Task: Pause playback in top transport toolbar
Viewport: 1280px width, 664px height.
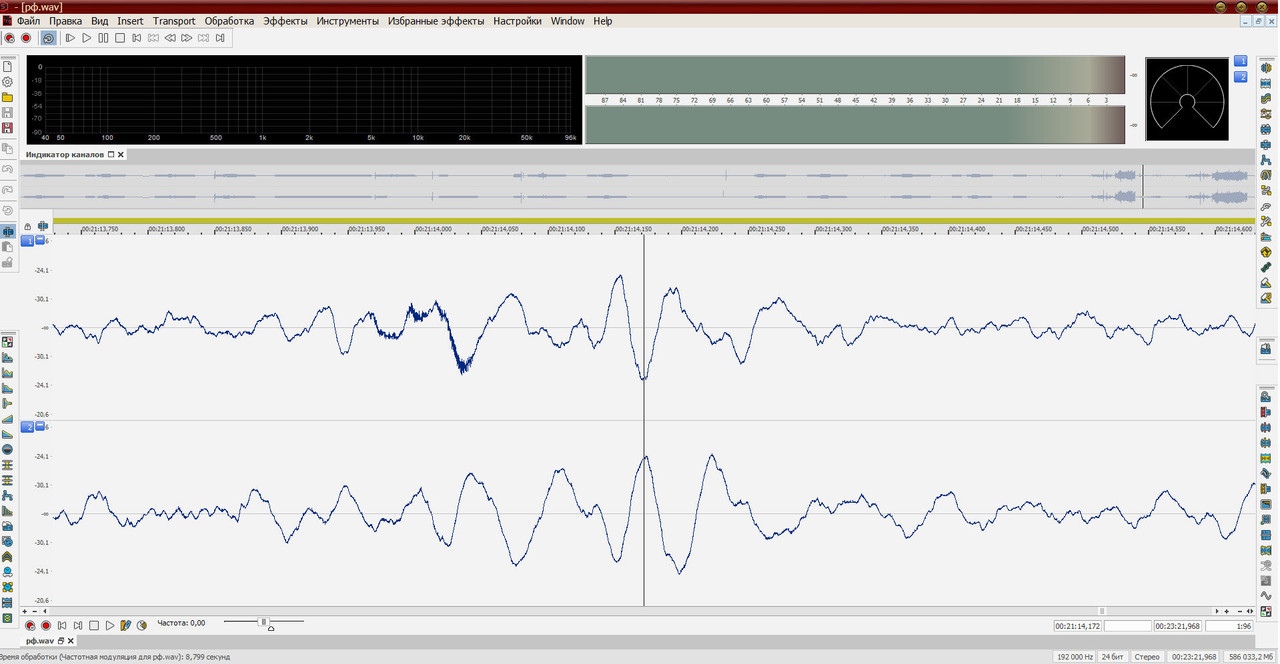Action: click(x=103, y=38)
